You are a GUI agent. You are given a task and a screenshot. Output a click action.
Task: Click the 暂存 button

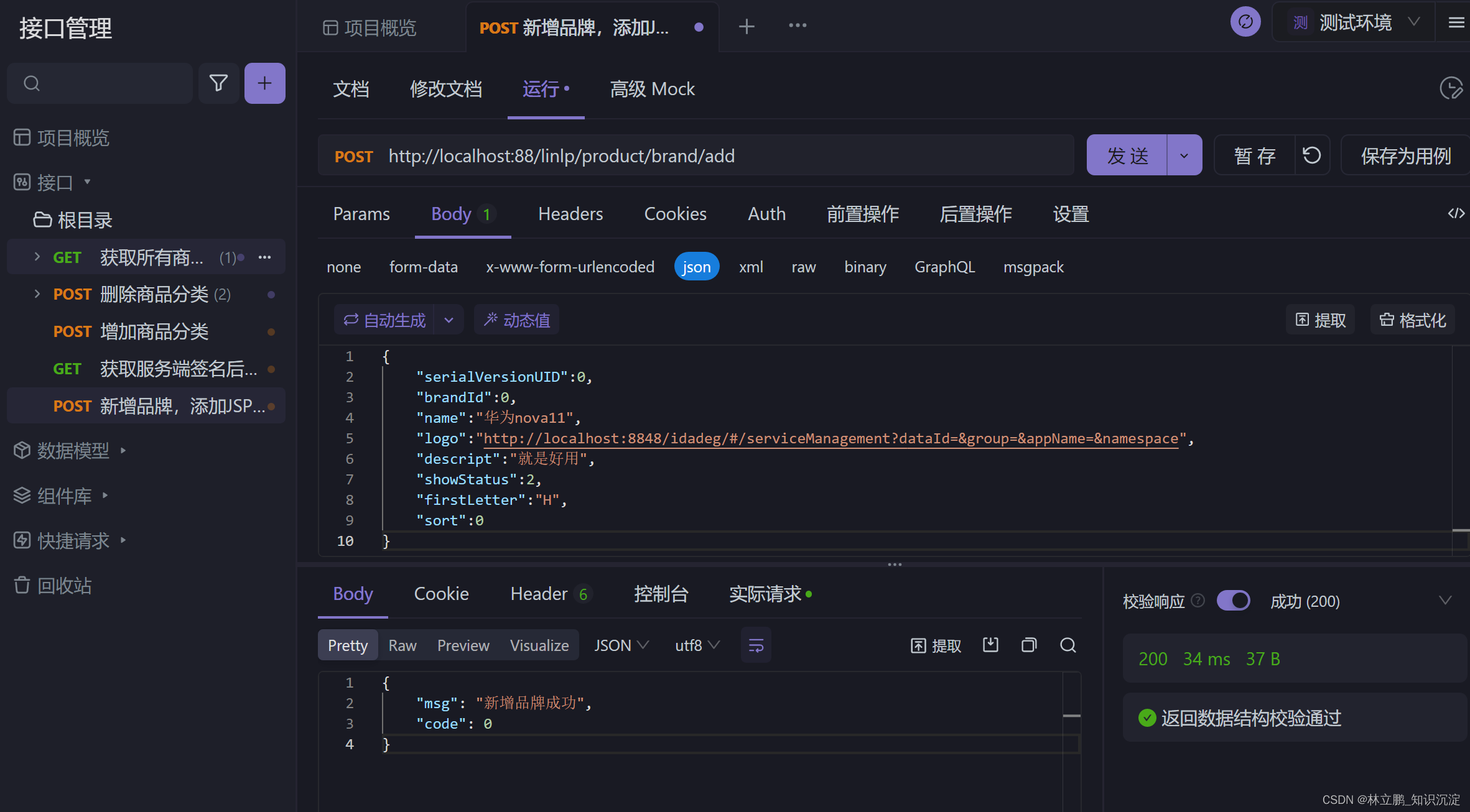pos(1254,155)
